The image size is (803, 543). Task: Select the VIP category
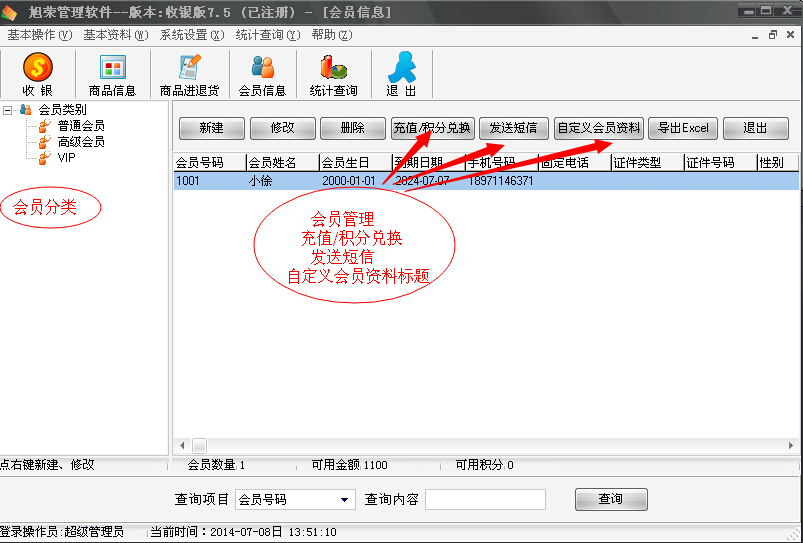point(67,157)
